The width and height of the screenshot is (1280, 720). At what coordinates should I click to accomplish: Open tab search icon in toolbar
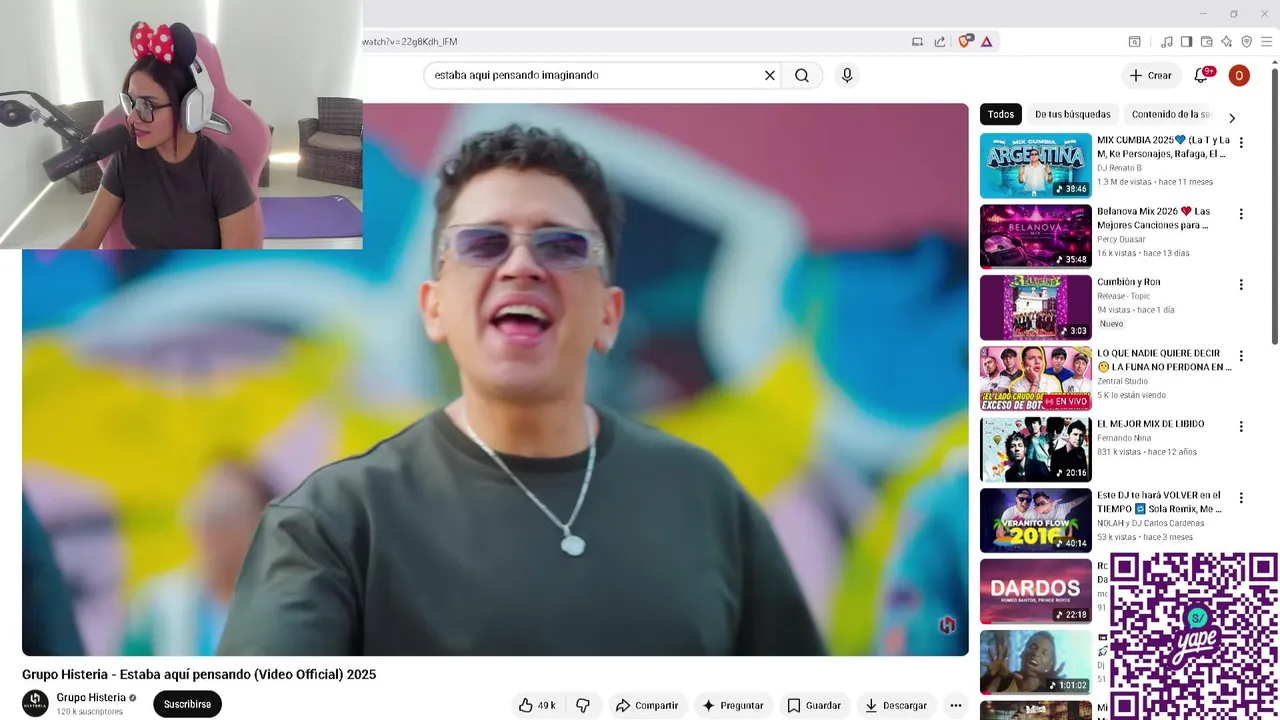click(1135, 41)
